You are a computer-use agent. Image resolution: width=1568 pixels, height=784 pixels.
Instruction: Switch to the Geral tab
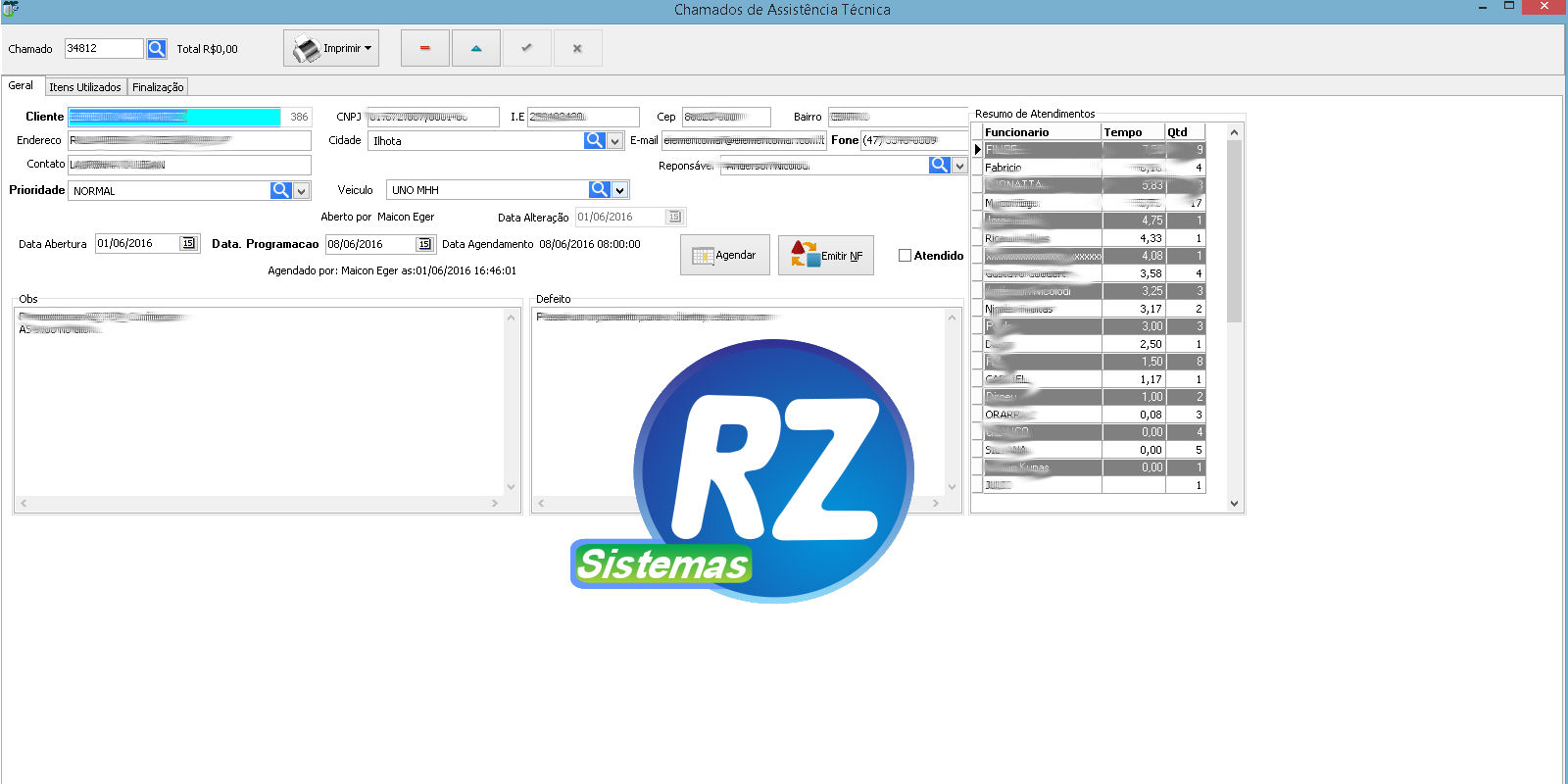22,85
